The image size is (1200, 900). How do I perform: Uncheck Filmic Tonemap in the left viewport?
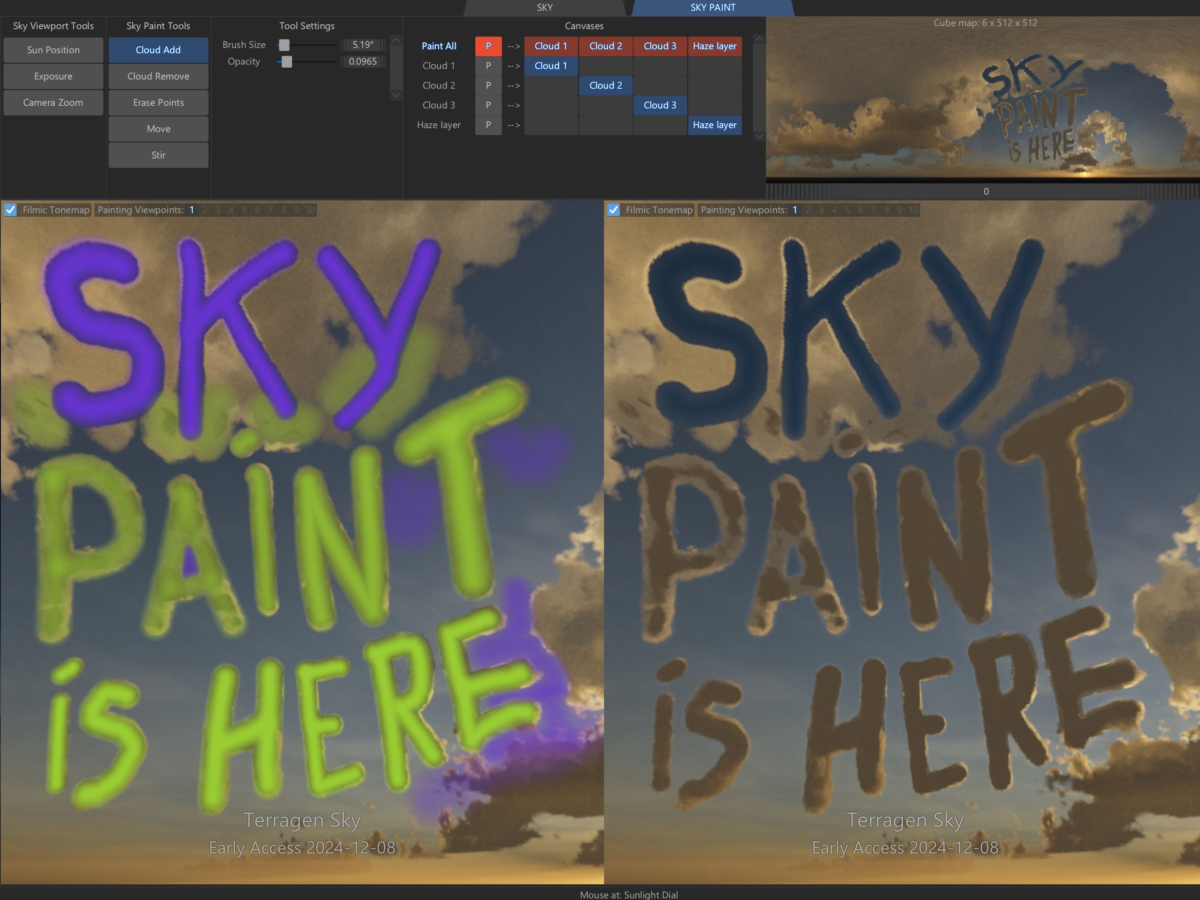pyautogui.click(x=10, y=210)
